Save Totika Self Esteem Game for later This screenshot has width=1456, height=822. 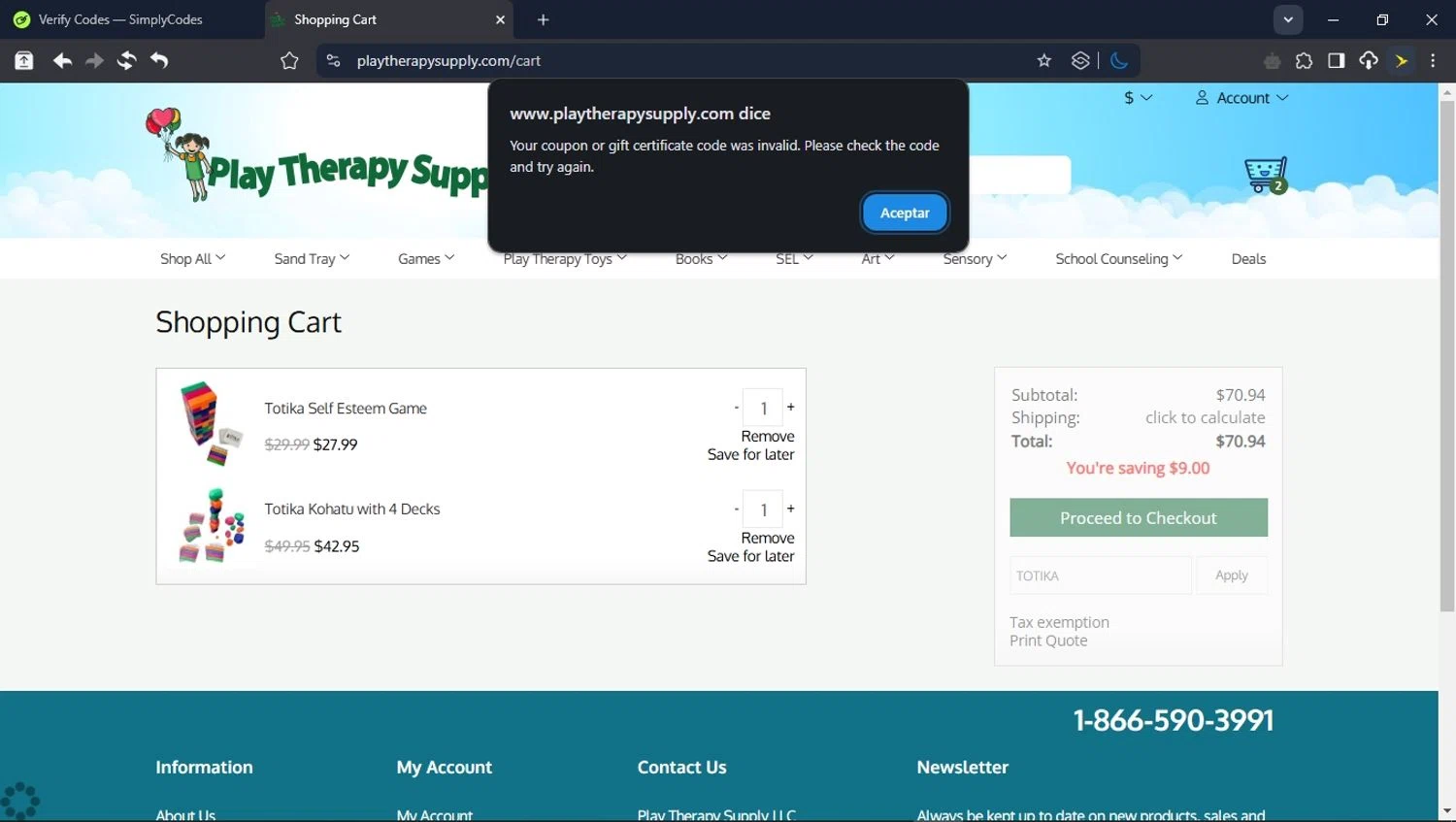pyautogui.click(x=750, y=454)
